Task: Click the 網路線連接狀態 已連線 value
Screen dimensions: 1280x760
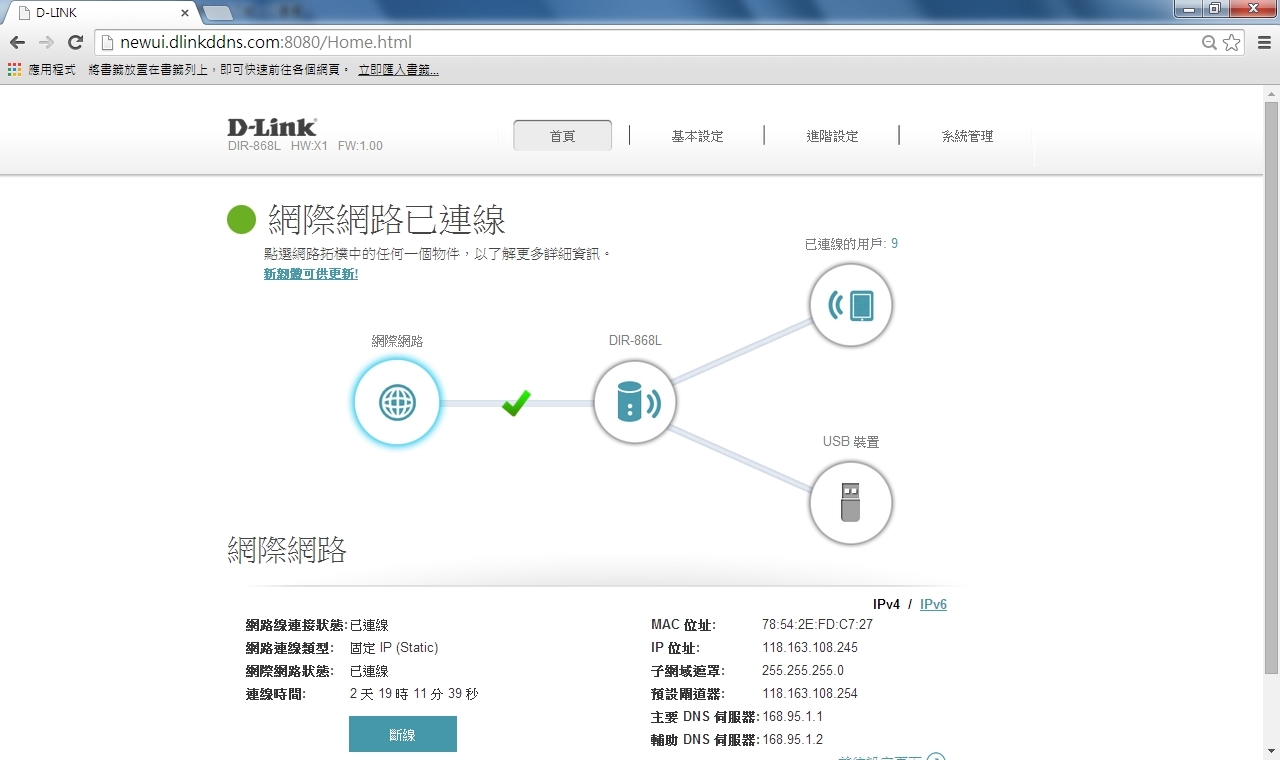Action: point(369,624)
